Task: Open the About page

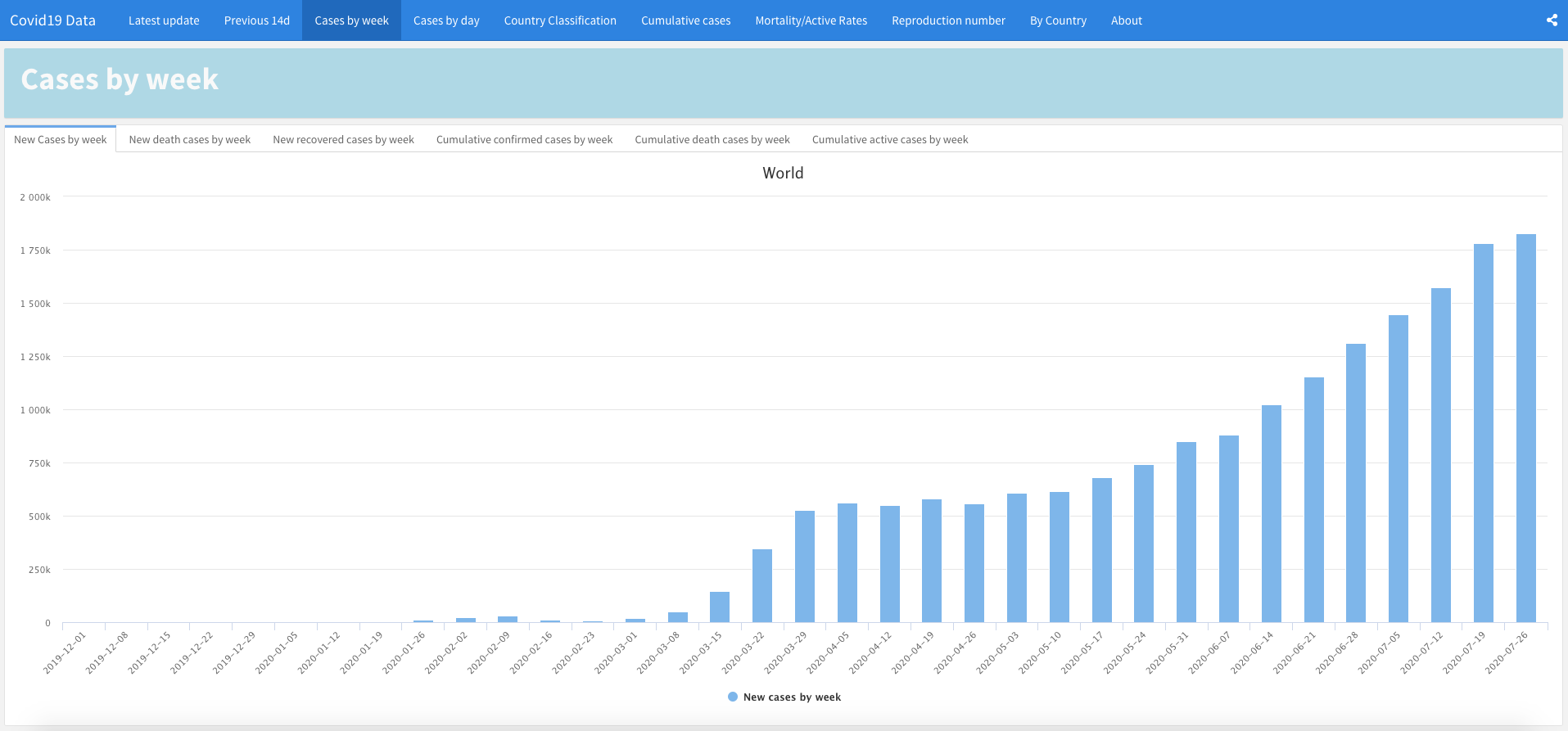Action: (1126, 20)
